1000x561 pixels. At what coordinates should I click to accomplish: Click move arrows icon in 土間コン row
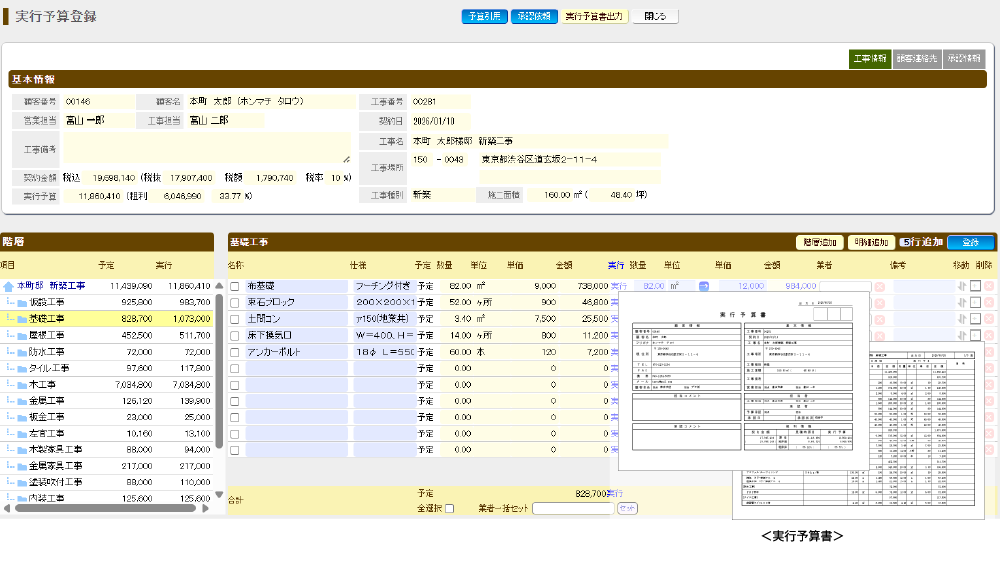pyautogui.click(x=962, y=319)
